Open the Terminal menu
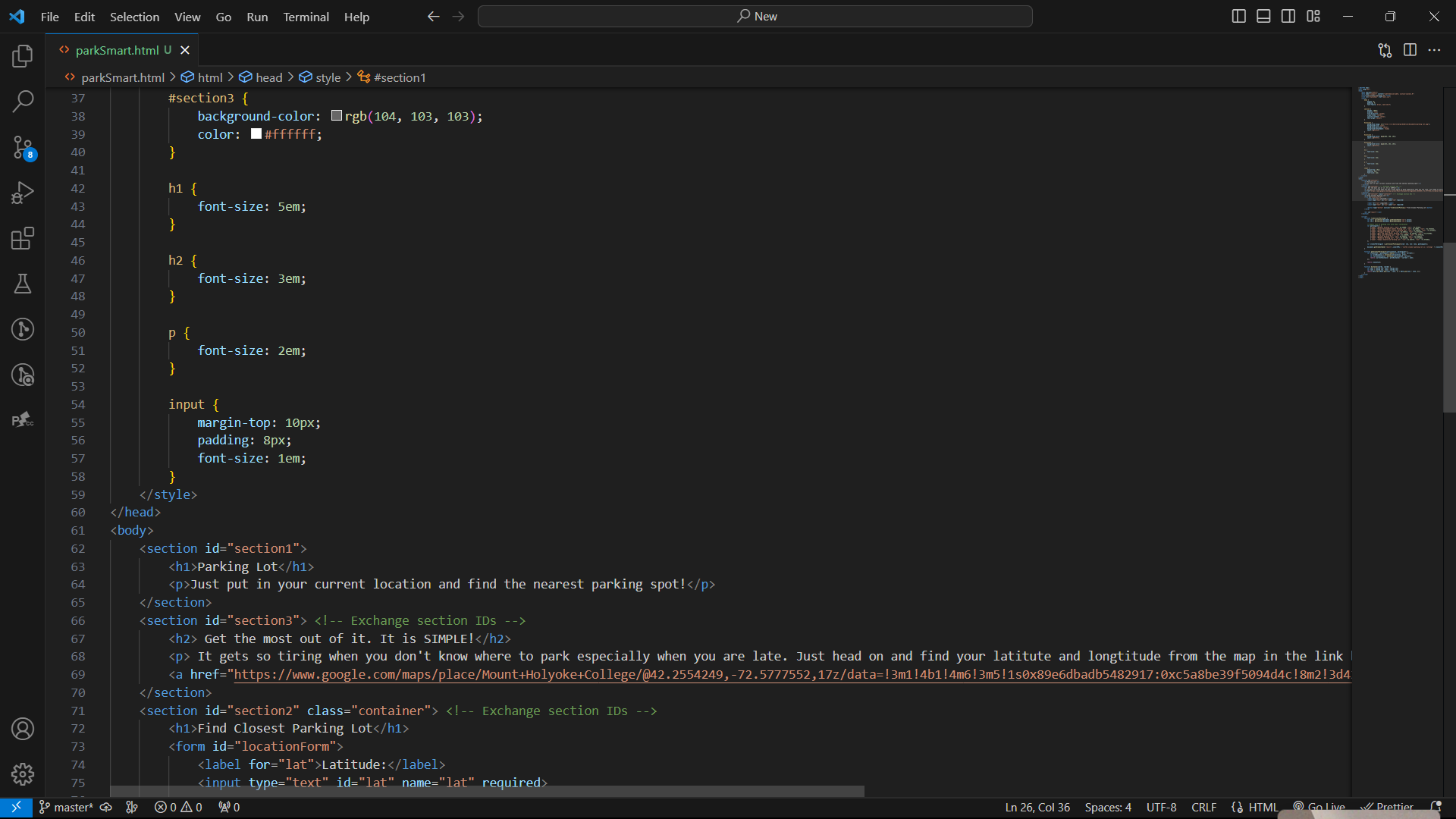Viewport: 1456px width, 819px height. tap(306, 17)
